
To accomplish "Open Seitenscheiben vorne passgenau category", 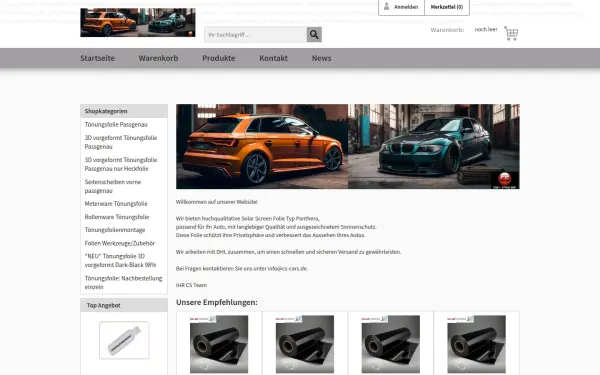I will tap(113, 186).
